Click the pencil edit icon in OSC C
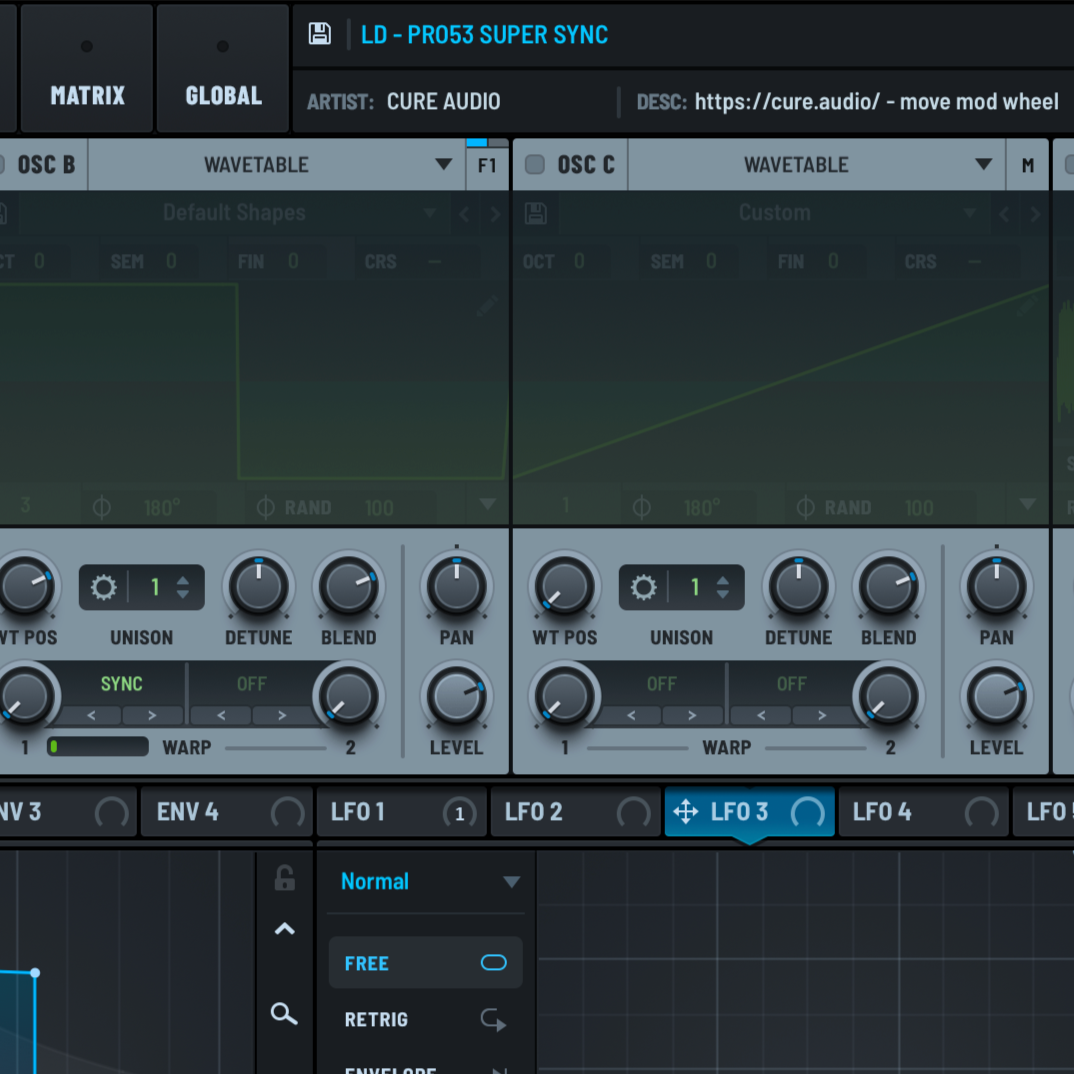1074x1074 pixels. [x=1027, y=306]
